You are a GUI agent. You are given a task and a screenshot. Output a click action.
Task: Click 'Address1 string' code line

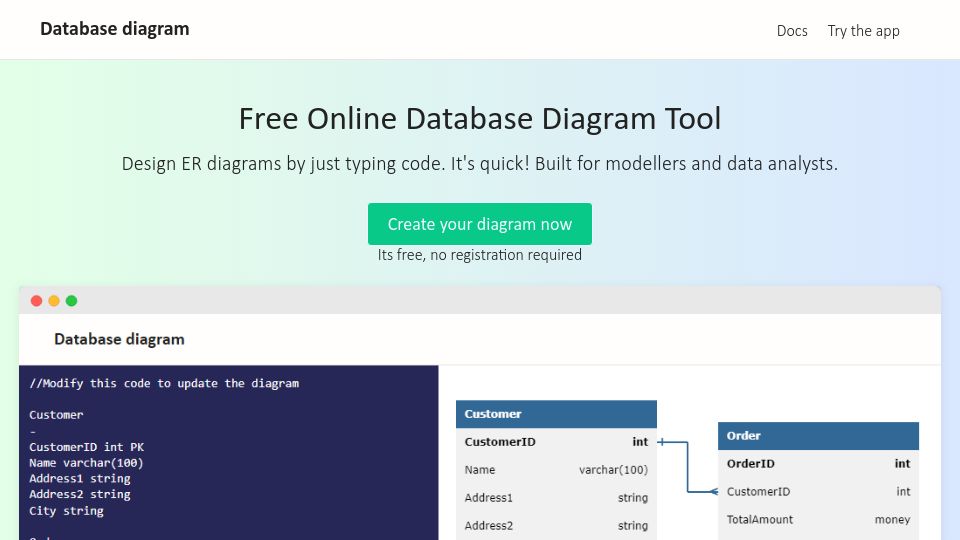point(80,478)
